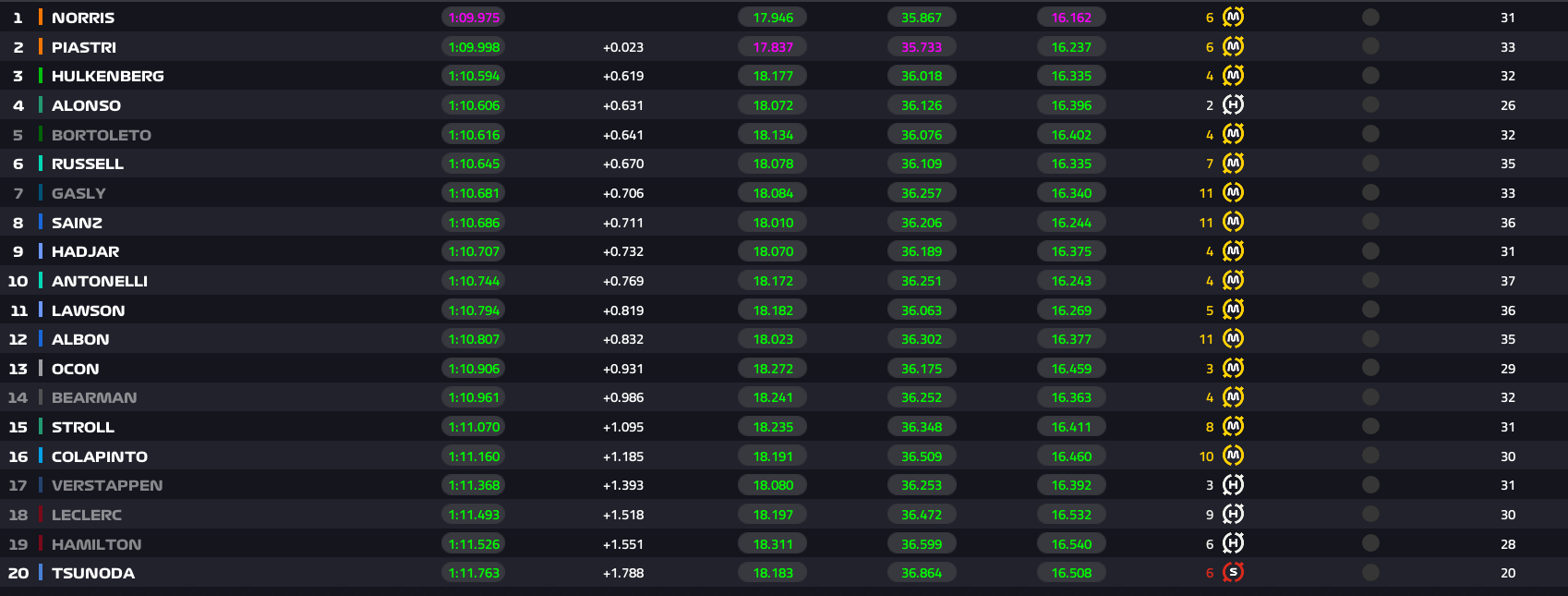Click the red soft tyre icon for Tsunoda
The image size is (1568, 596).
coord(1233,573)
